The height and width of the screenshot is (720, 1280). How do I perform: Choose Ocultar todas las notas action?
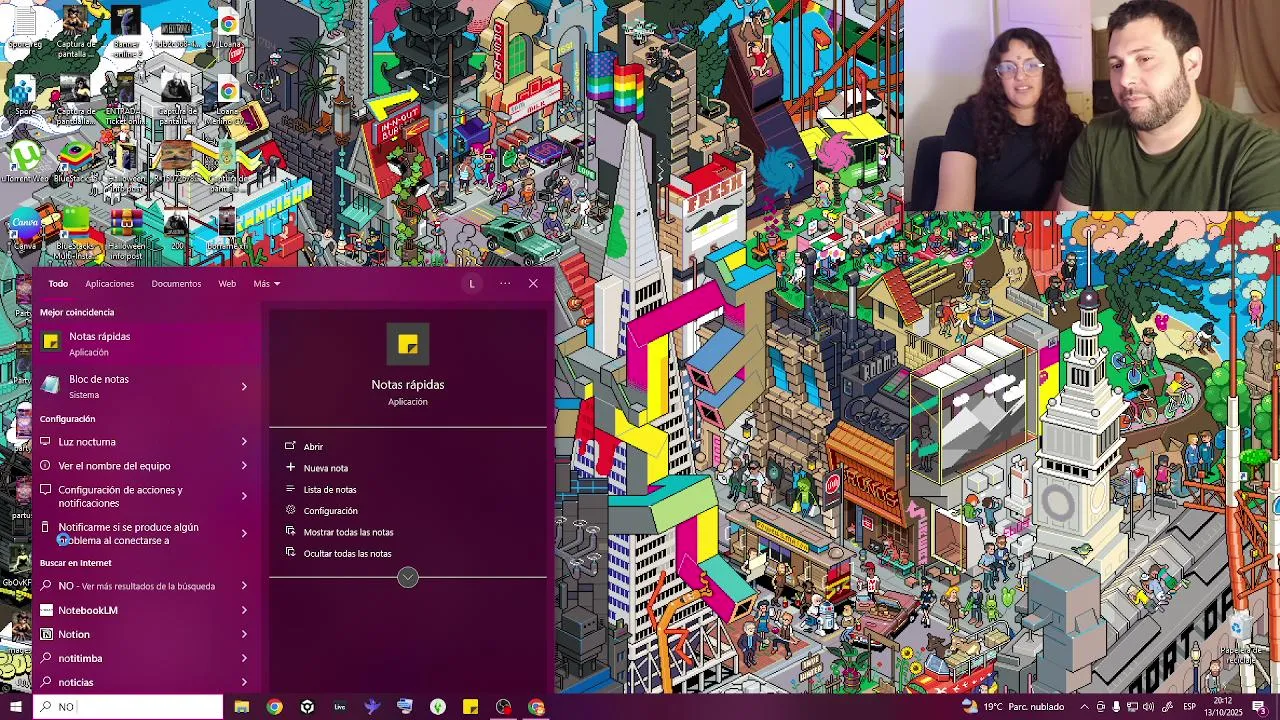pos(347,553)
